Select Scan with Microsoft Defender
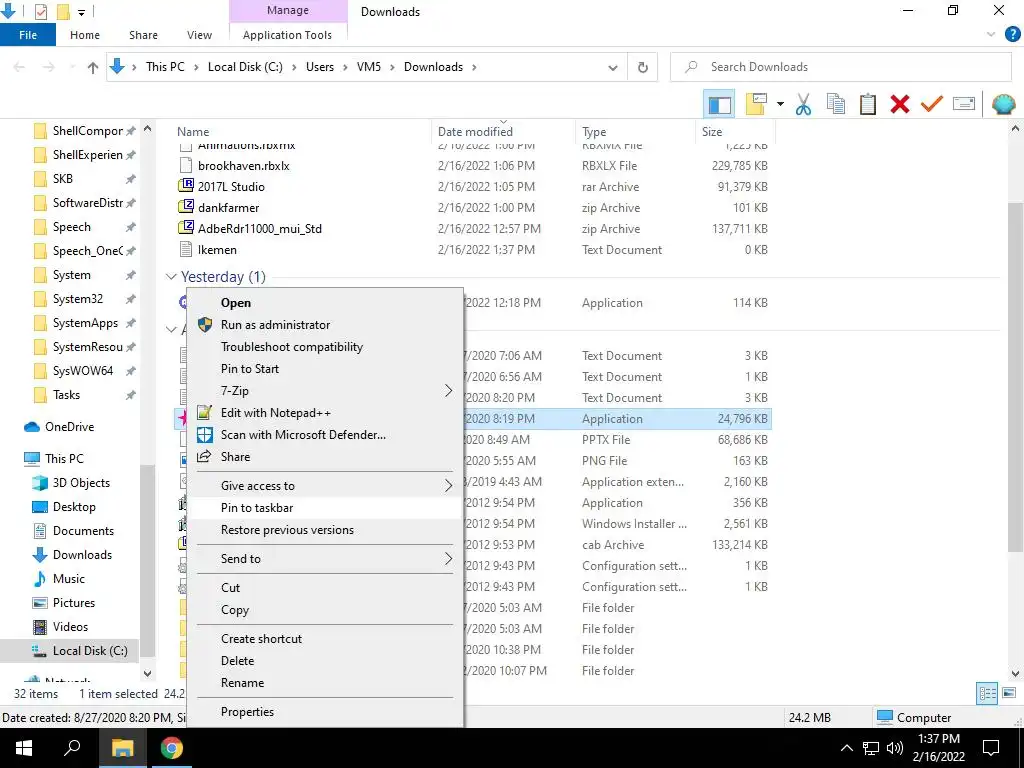 325,434
